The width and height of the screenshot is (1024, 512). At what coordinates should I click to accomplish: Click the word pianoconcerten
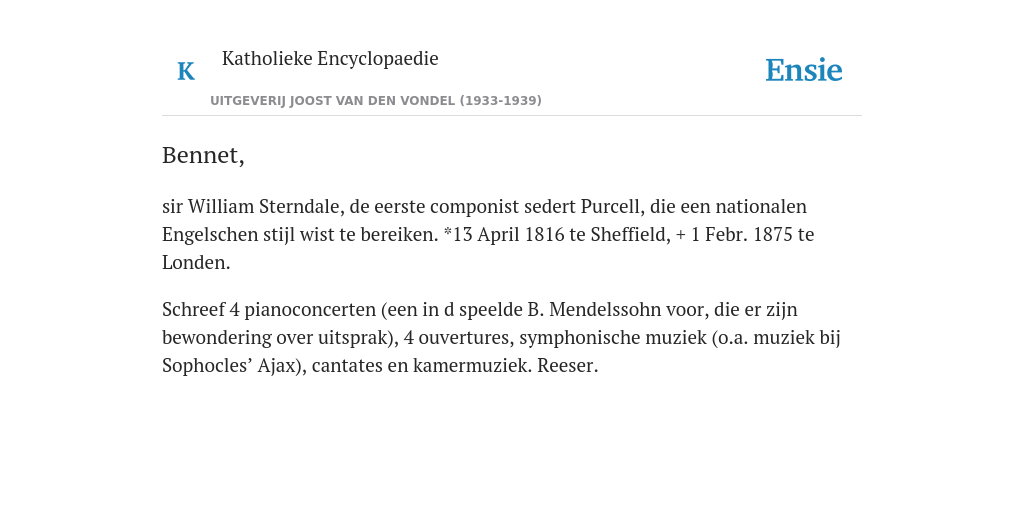(x=310, y=309)
